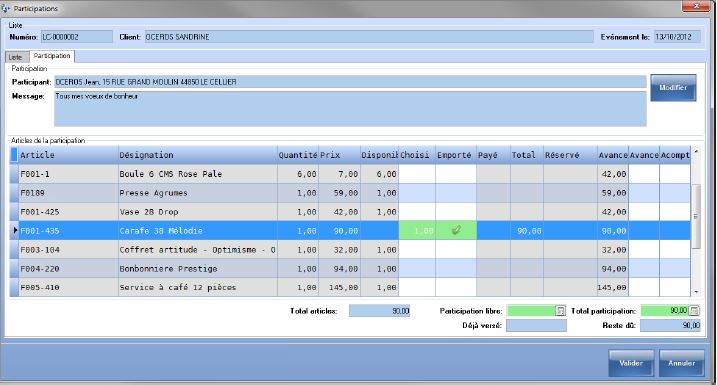
Task: Toggle the Emporté cell for Presse Agrumes
Action: pos(456,193)
